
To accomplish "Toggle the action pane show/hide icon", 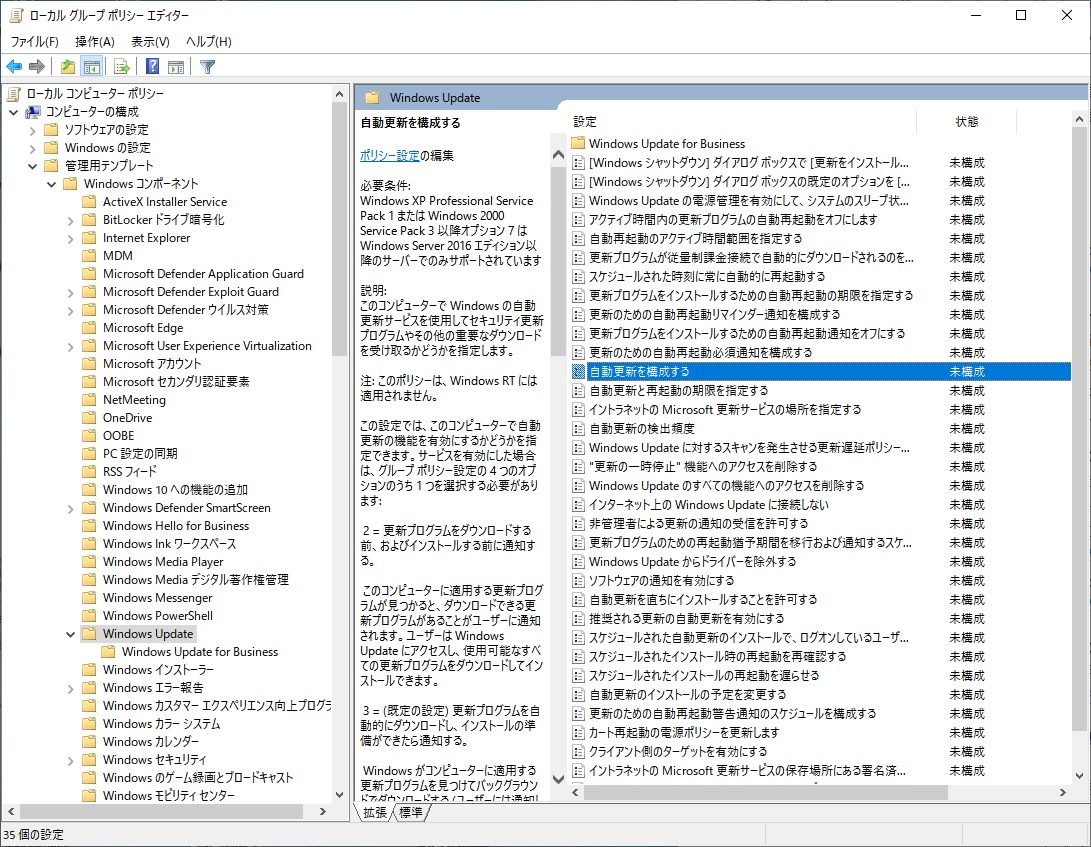I will 177,67.
